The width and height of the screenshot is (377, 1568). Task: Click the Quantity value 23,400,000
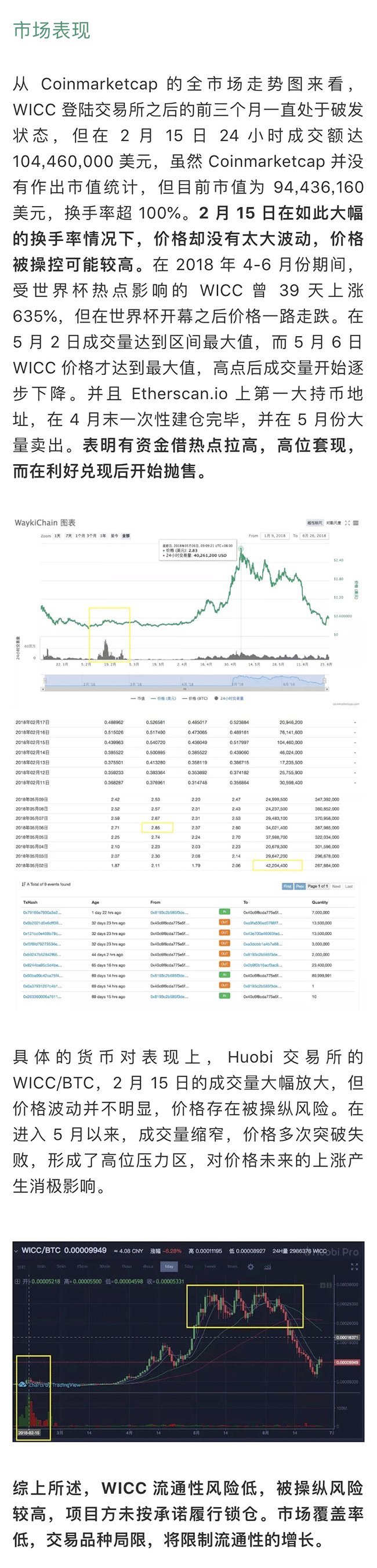pyautogui.click(x=321, y=965)
